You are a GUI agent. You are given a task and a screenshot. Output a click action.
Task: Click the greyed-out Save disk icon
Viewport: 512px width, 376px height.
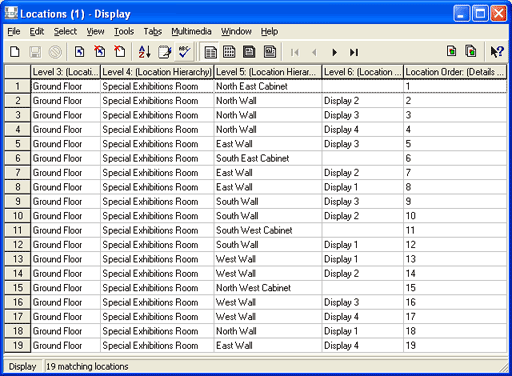(x=35, y=52)
